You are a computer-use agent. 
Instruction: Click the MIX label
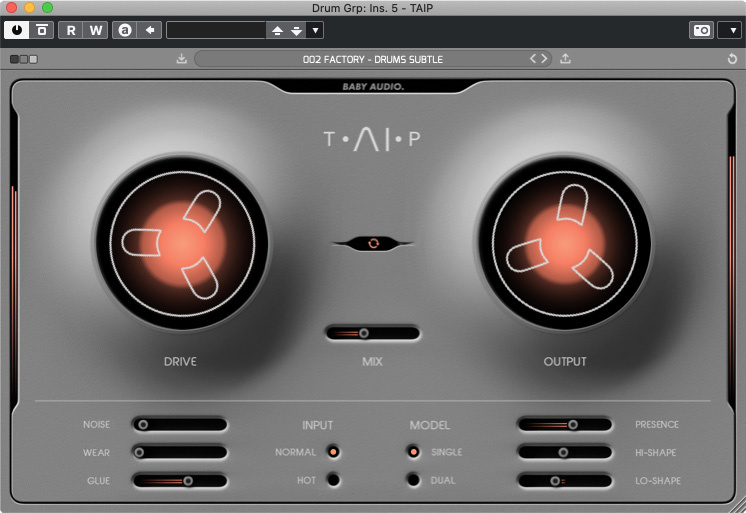point(372,362)
